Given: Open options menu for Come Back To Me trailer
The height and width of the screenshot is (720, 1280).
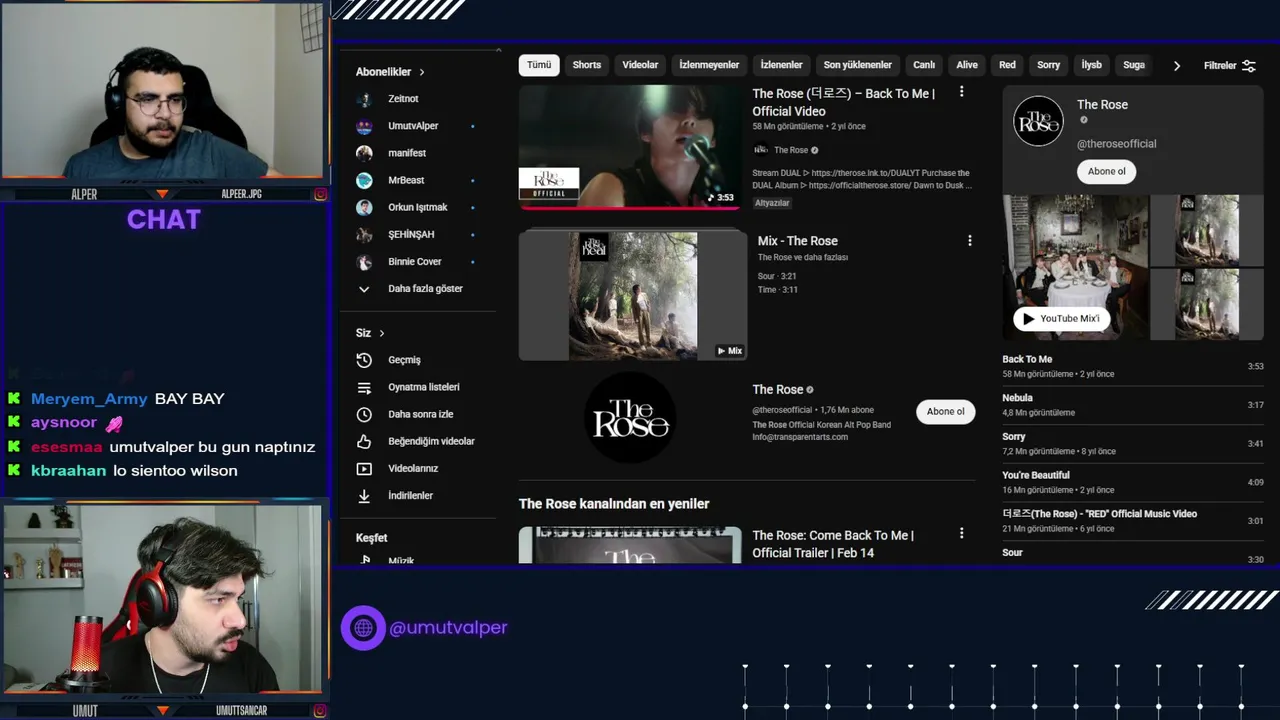Looking at the screenshot, I should click(961, 534).
